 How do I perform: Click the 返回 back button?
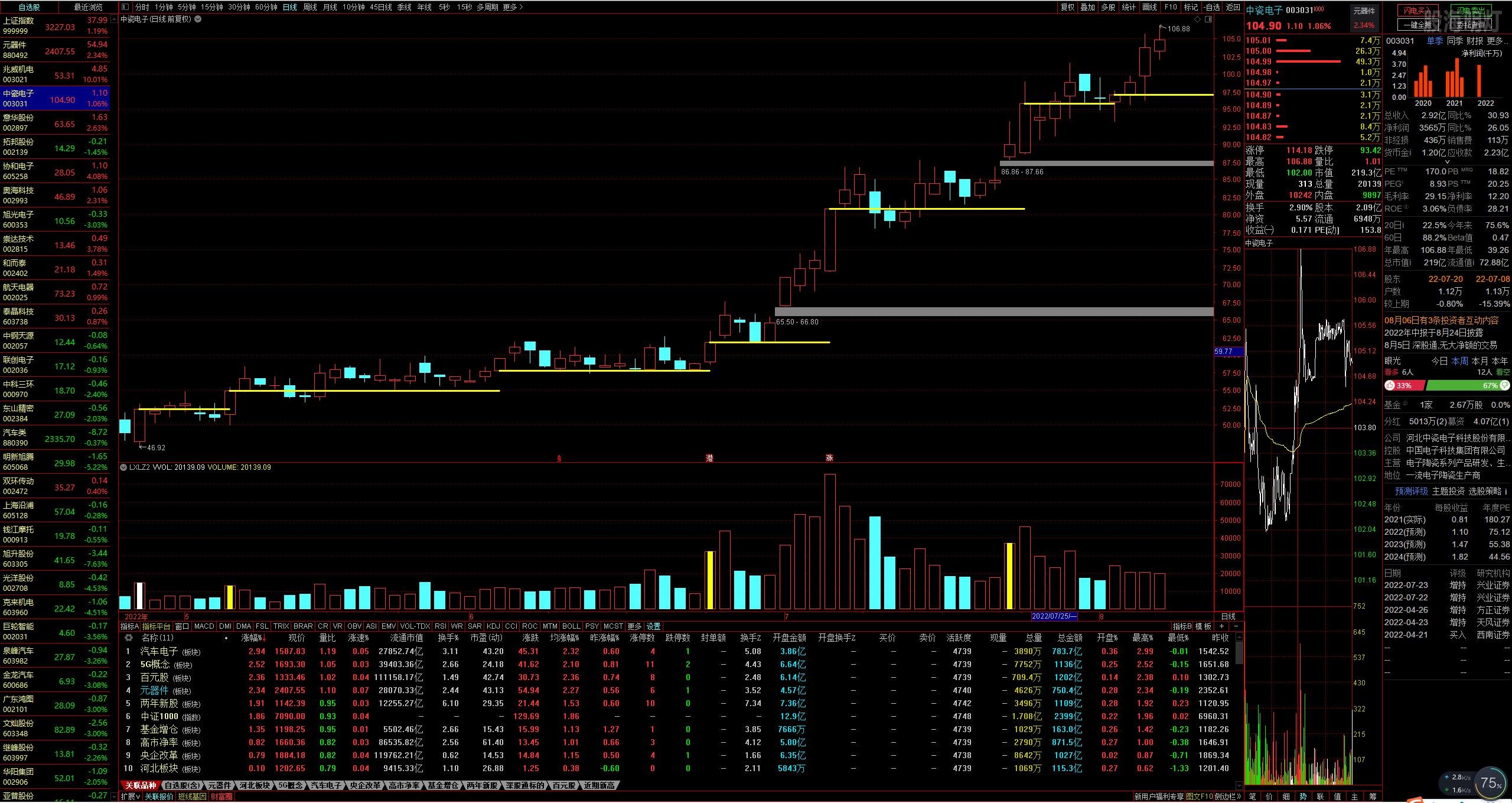pos(1233,7)
